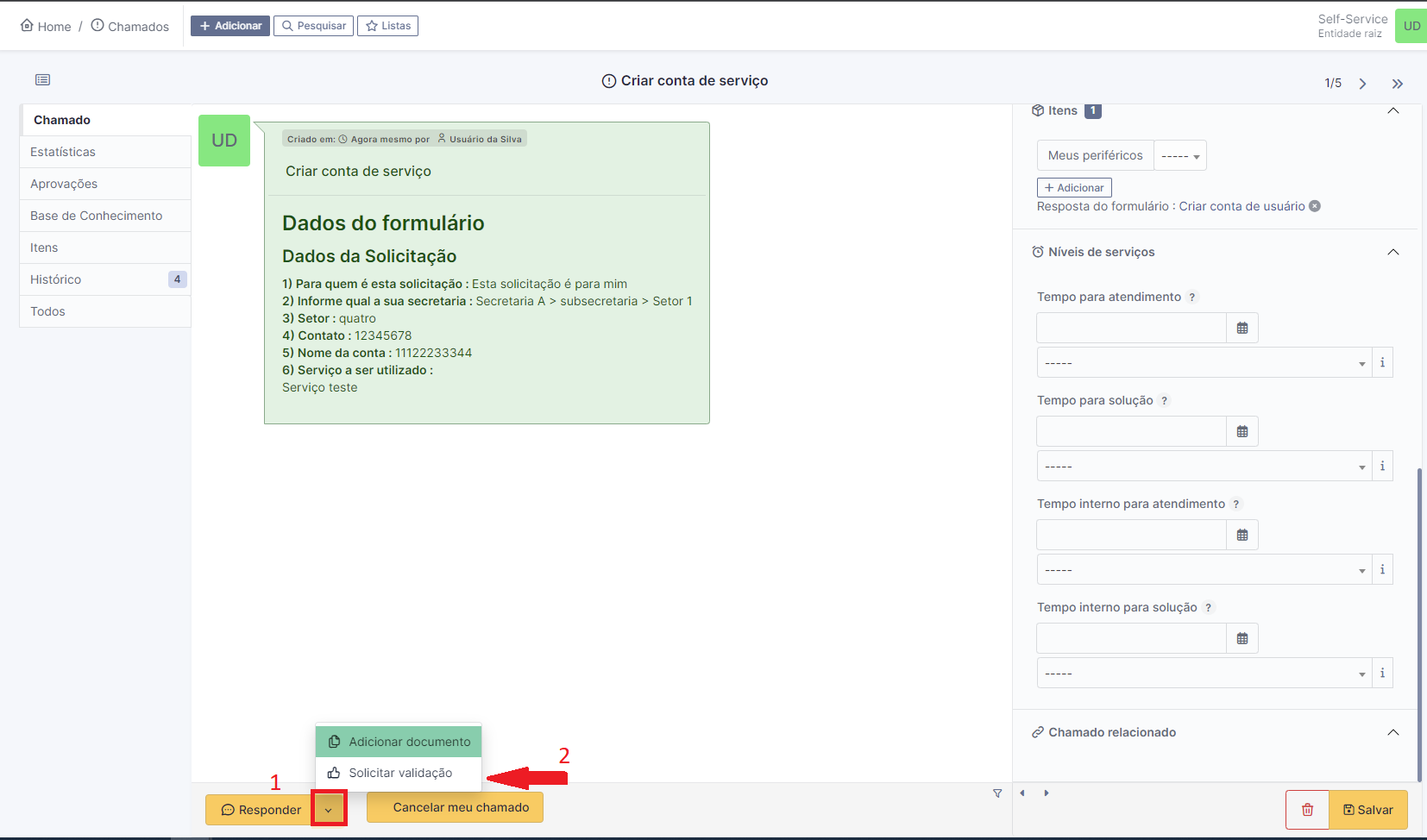The image size is (1427, 840).
Task: Click the trash icon beside Salvar
Action: [1307, 810]
